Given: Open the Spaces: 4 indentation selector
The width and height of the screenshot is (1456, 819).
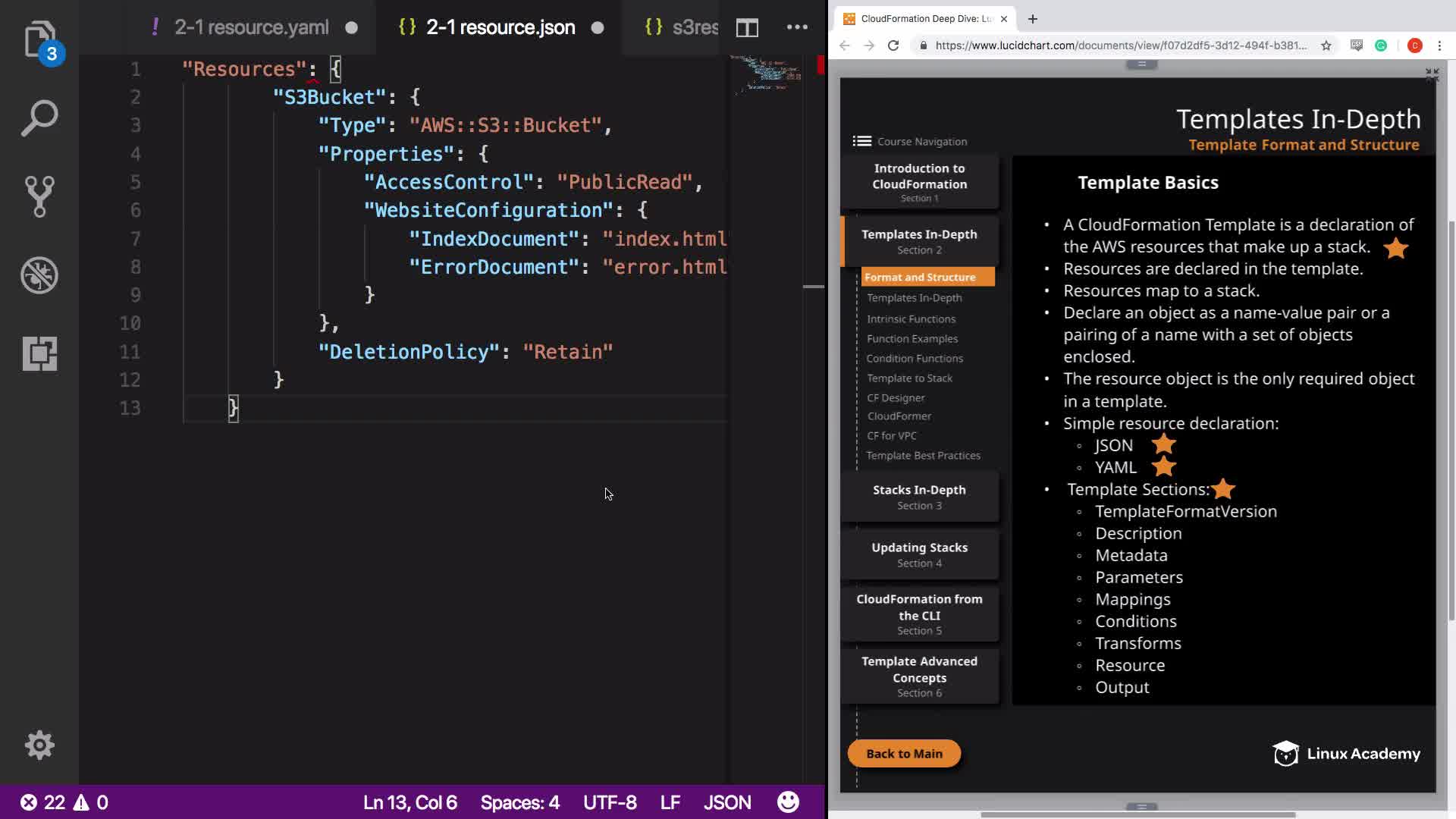Looking at the screenshot, I should (519, 802).
